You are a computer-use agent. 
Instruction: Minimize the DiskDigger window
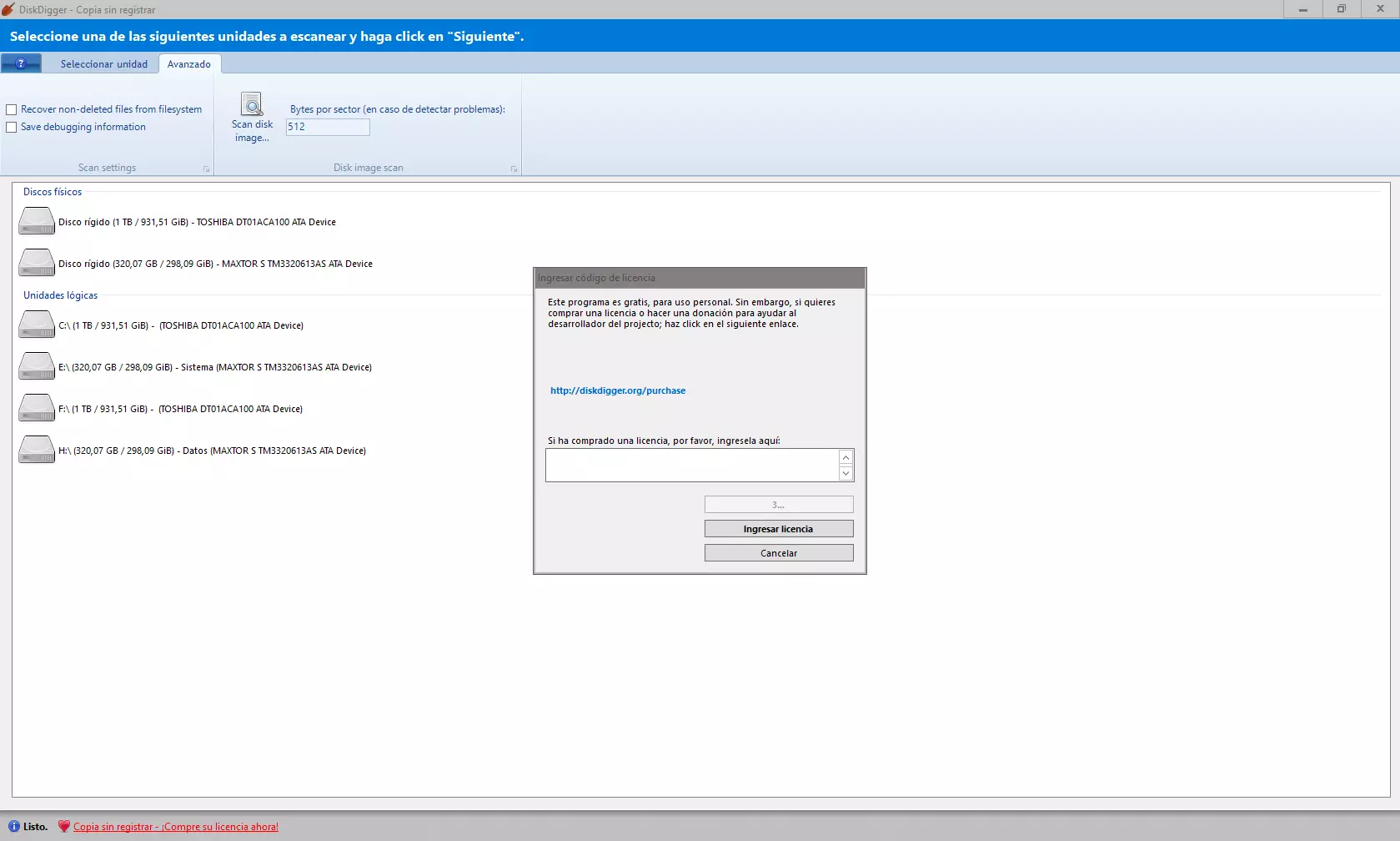tap(1303, 9)
